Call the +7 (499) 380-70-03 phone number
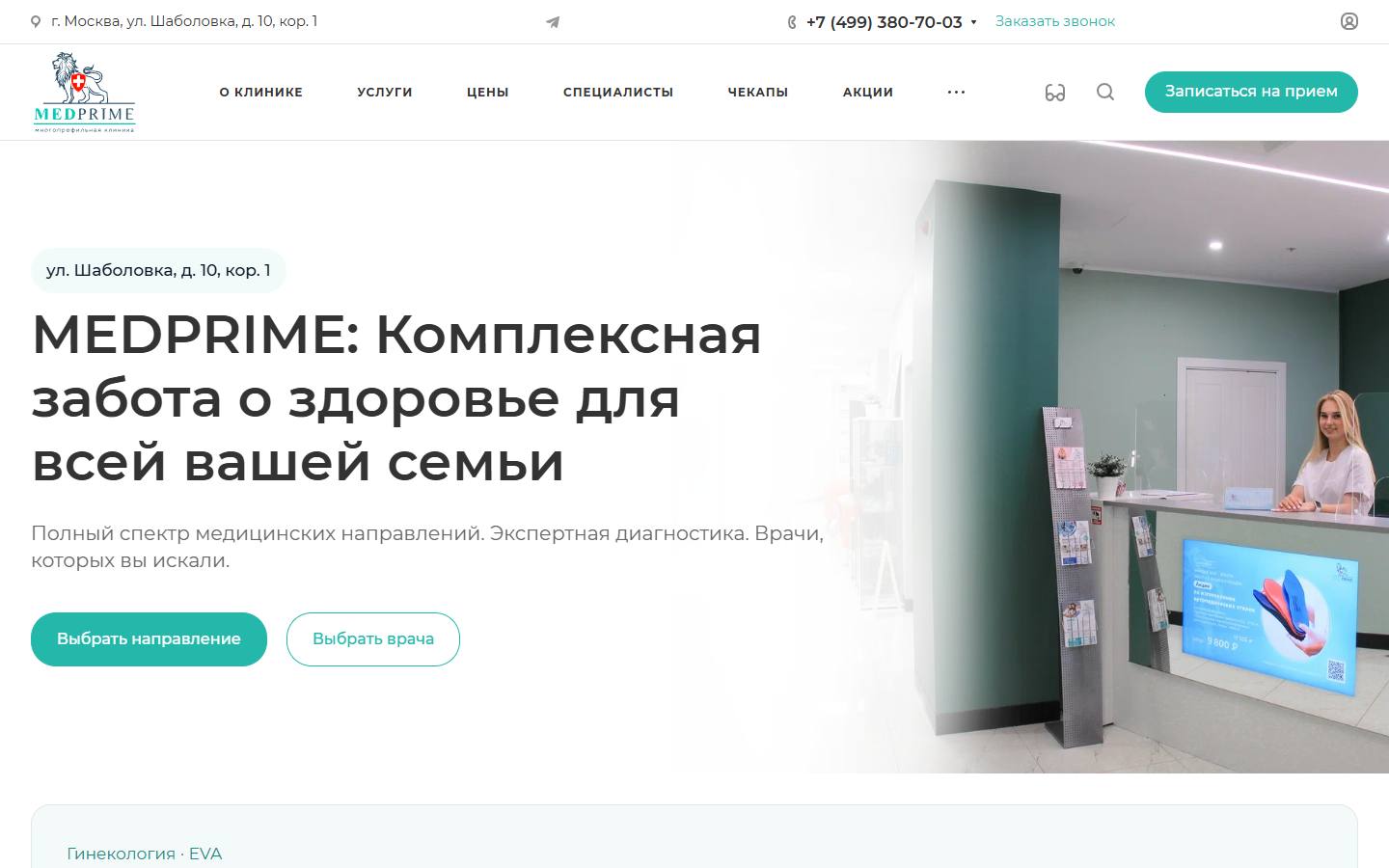Screen dimensions: 1389x868 885,22
